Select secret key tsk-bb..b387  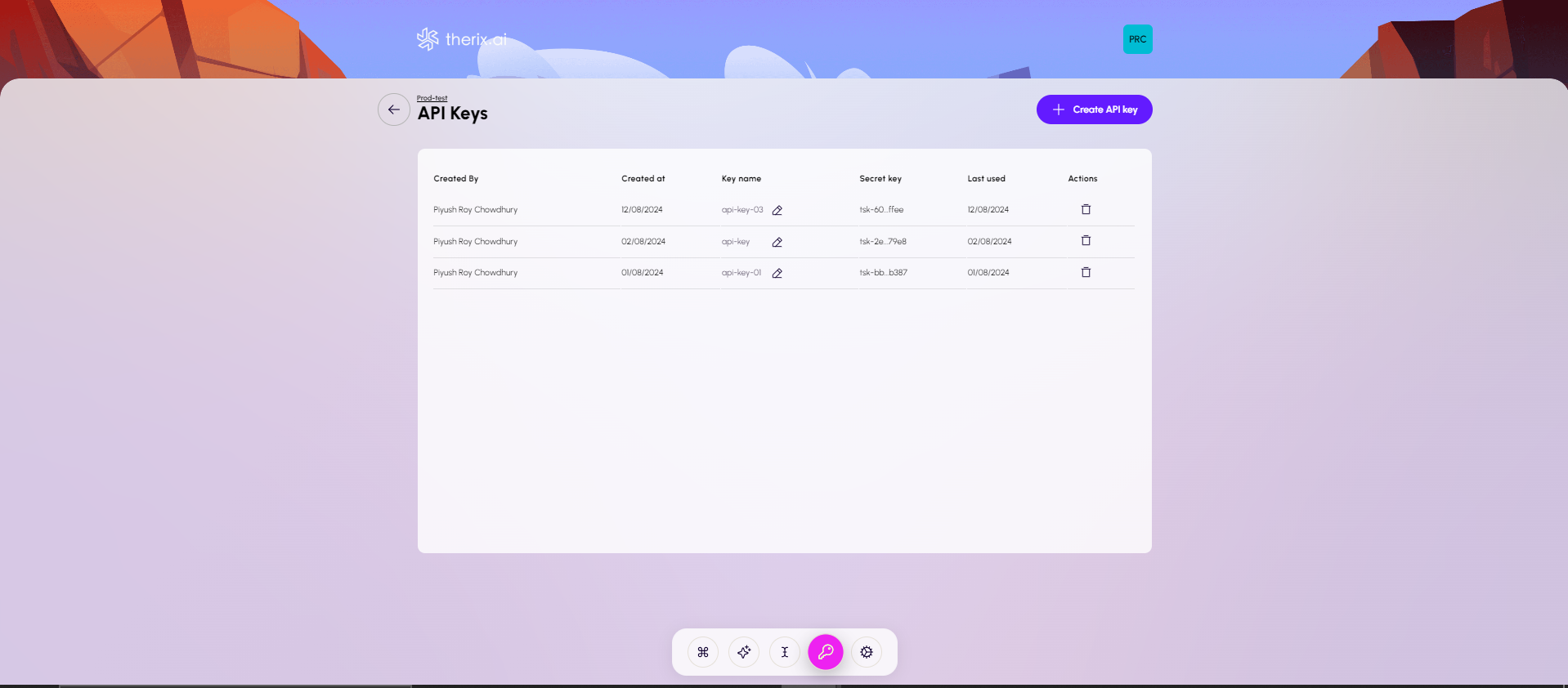884,273
